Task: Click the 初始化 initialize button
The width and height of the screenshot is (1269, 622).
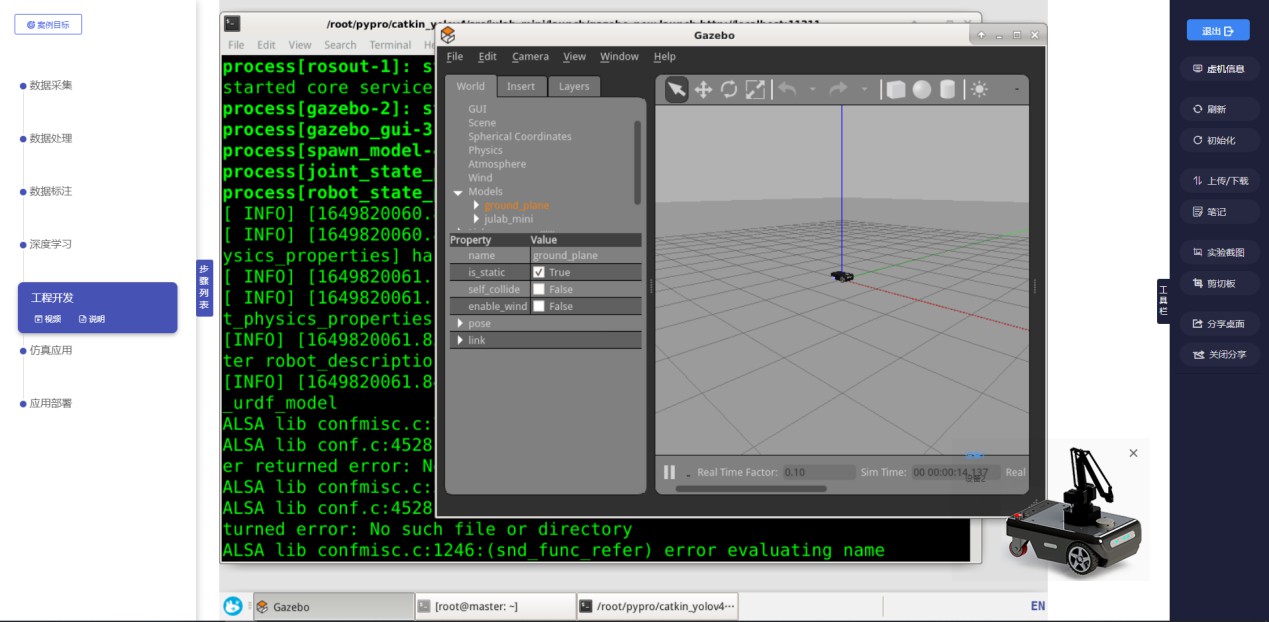Action: 1219,140
